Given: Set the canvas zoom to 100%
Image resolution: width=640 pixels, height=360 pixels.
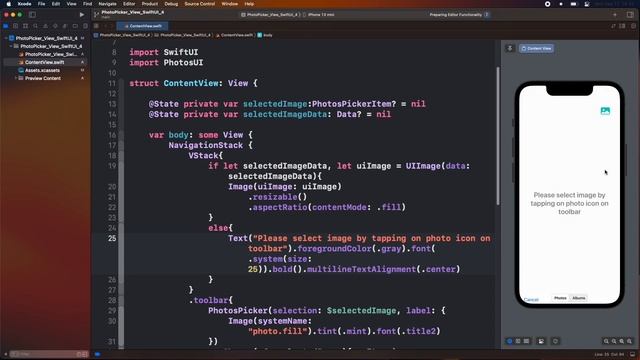Looking at the screenshot, I should [x=614, y=341].
